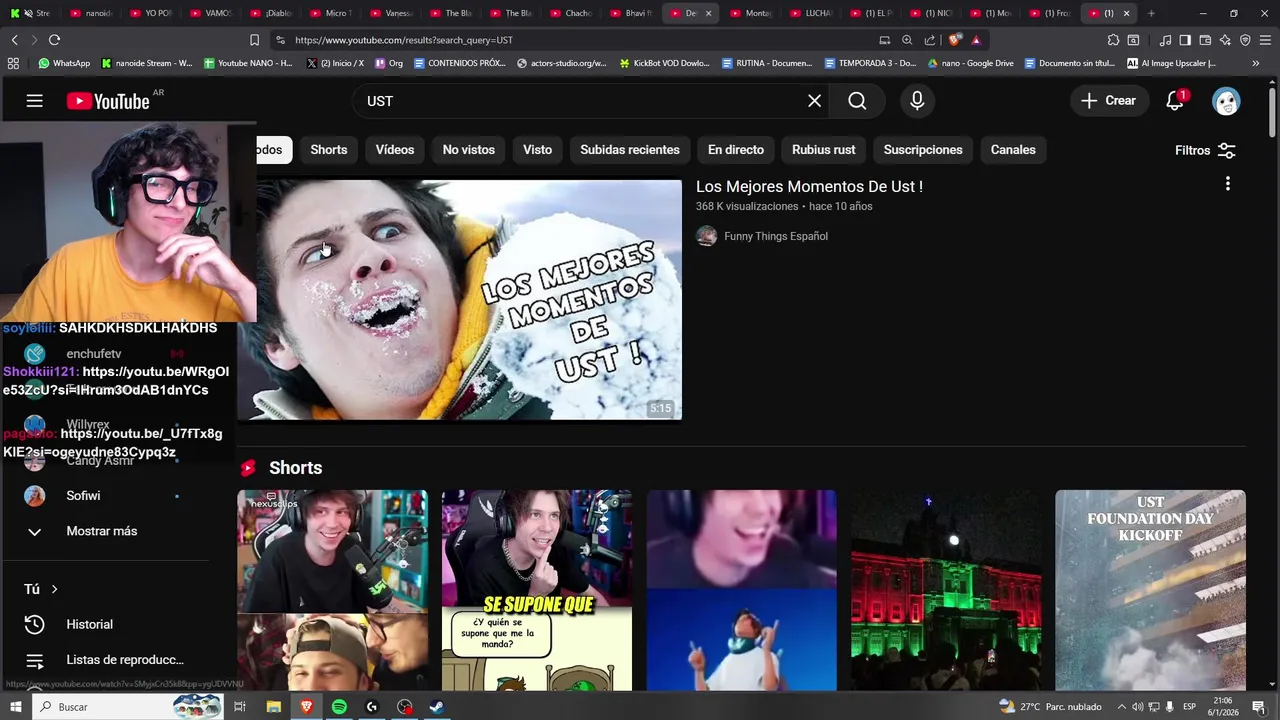This screenshot has width=1280, height=720.
Task: Open the Filtros filter options
Action: (1205, 150)
